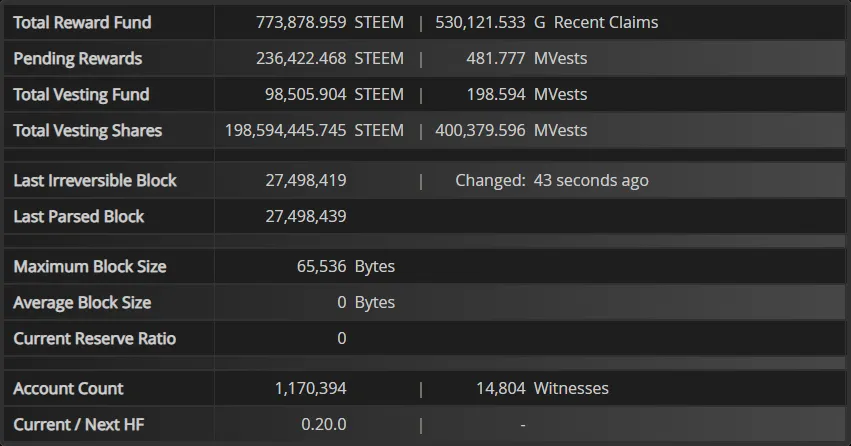Click the Last Irreversible Block label
The width and height of the screenshot is (851, 446).
95,180
